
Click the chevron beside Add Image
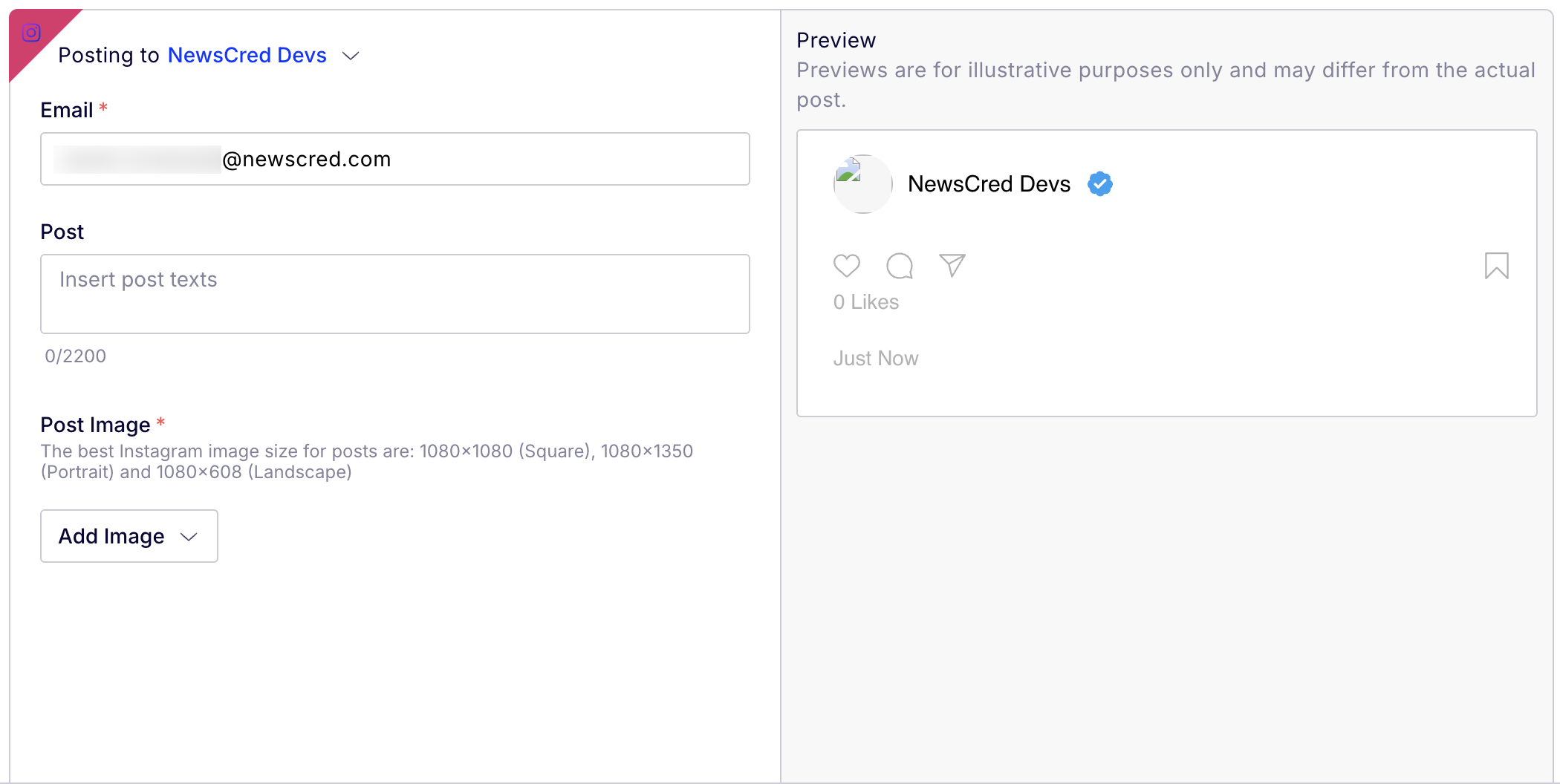[189, 537]
